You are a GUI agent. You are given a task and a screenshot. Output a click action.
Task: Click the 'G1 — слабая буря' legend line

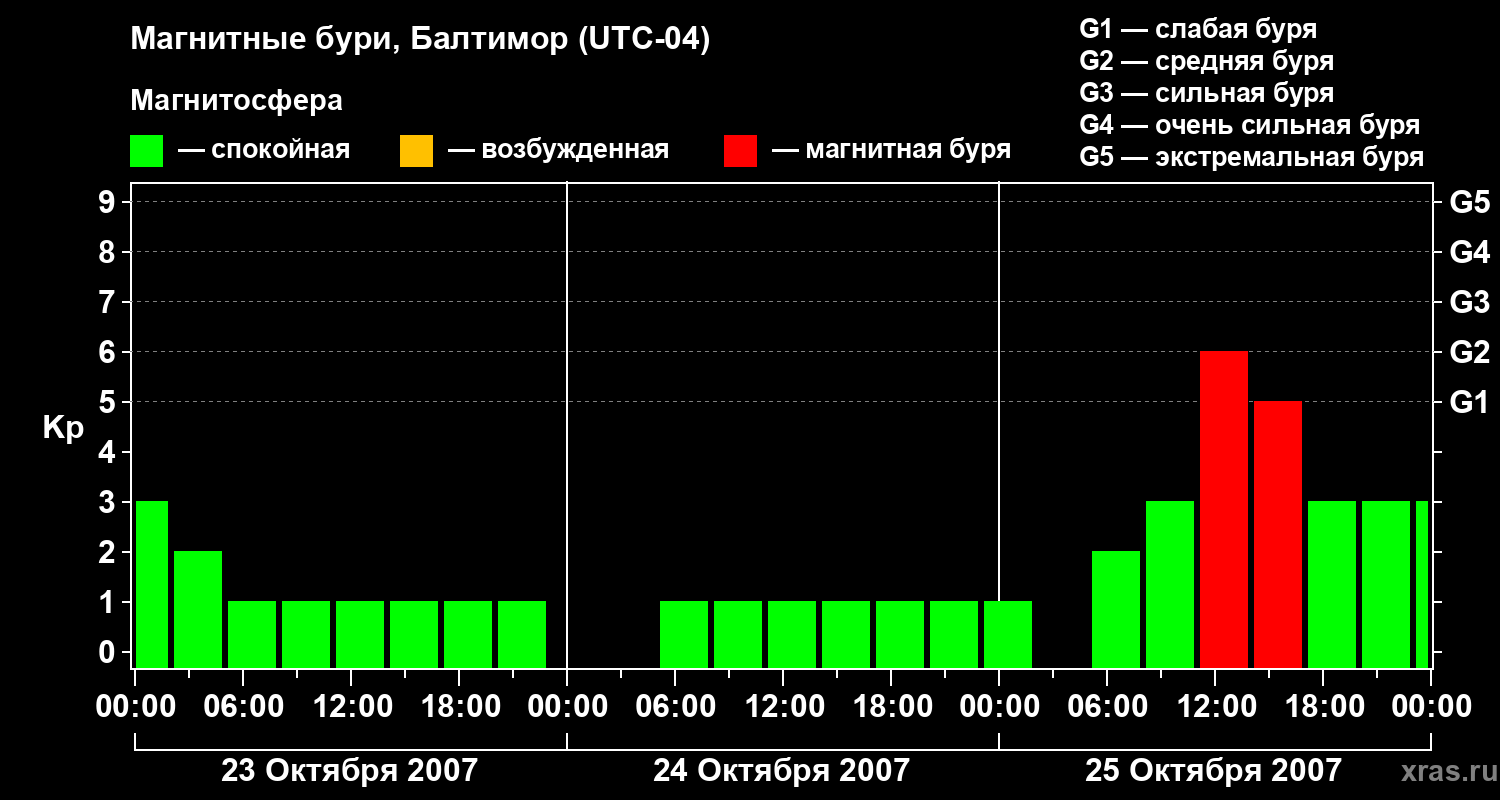tap(1198, 29)
